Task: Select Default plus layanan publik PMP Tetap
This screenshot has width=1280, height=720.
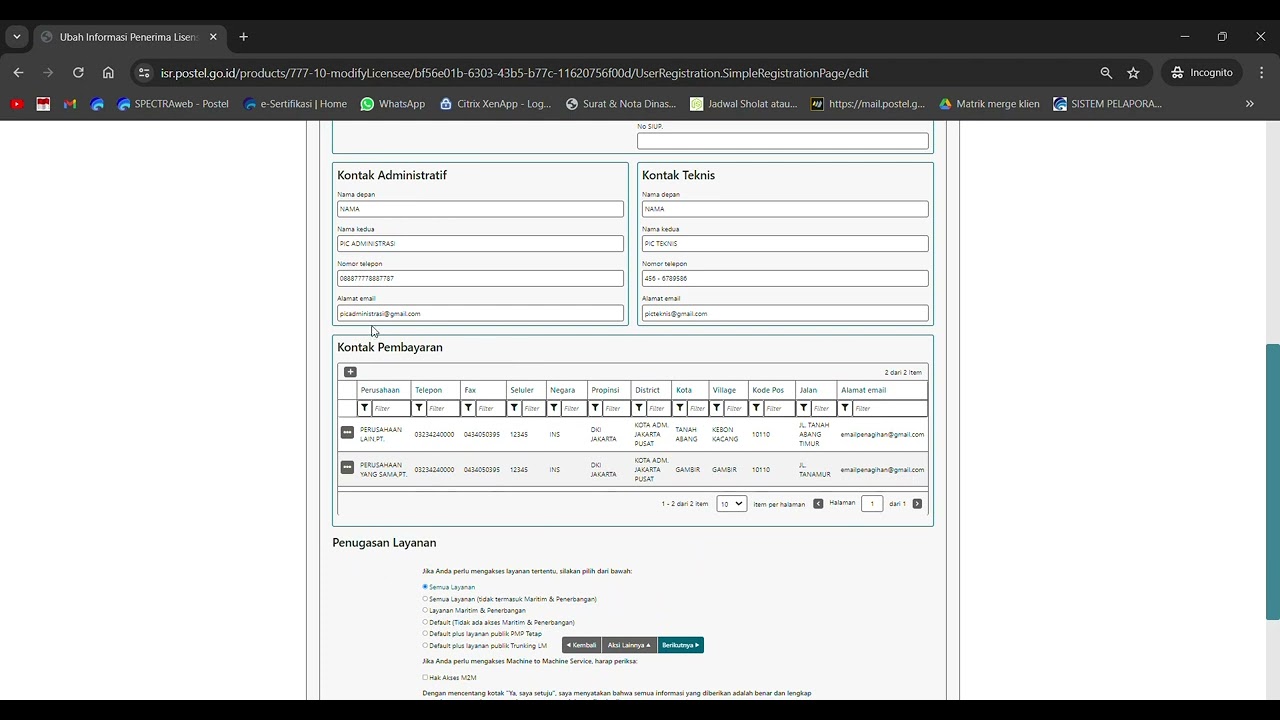Action: pyautogui.click(x=425, y=633)
